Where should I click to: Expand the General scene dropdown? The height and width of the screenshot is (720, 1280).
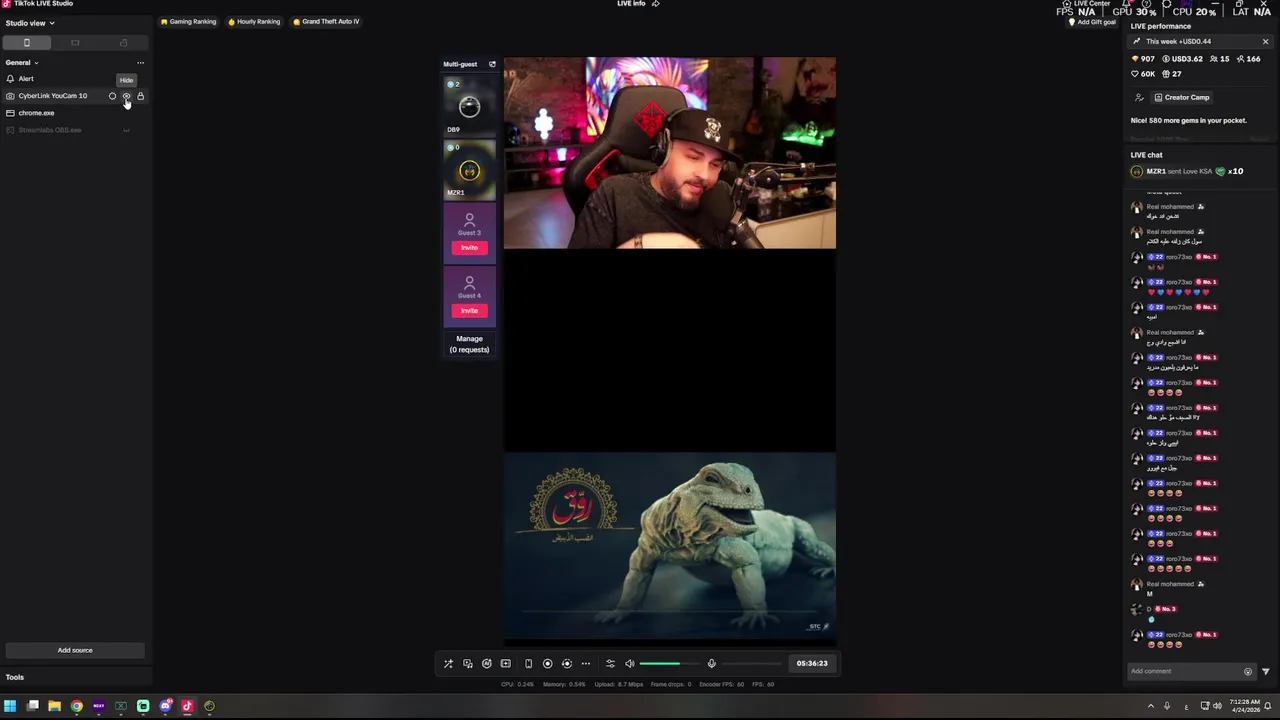(22, 63)
